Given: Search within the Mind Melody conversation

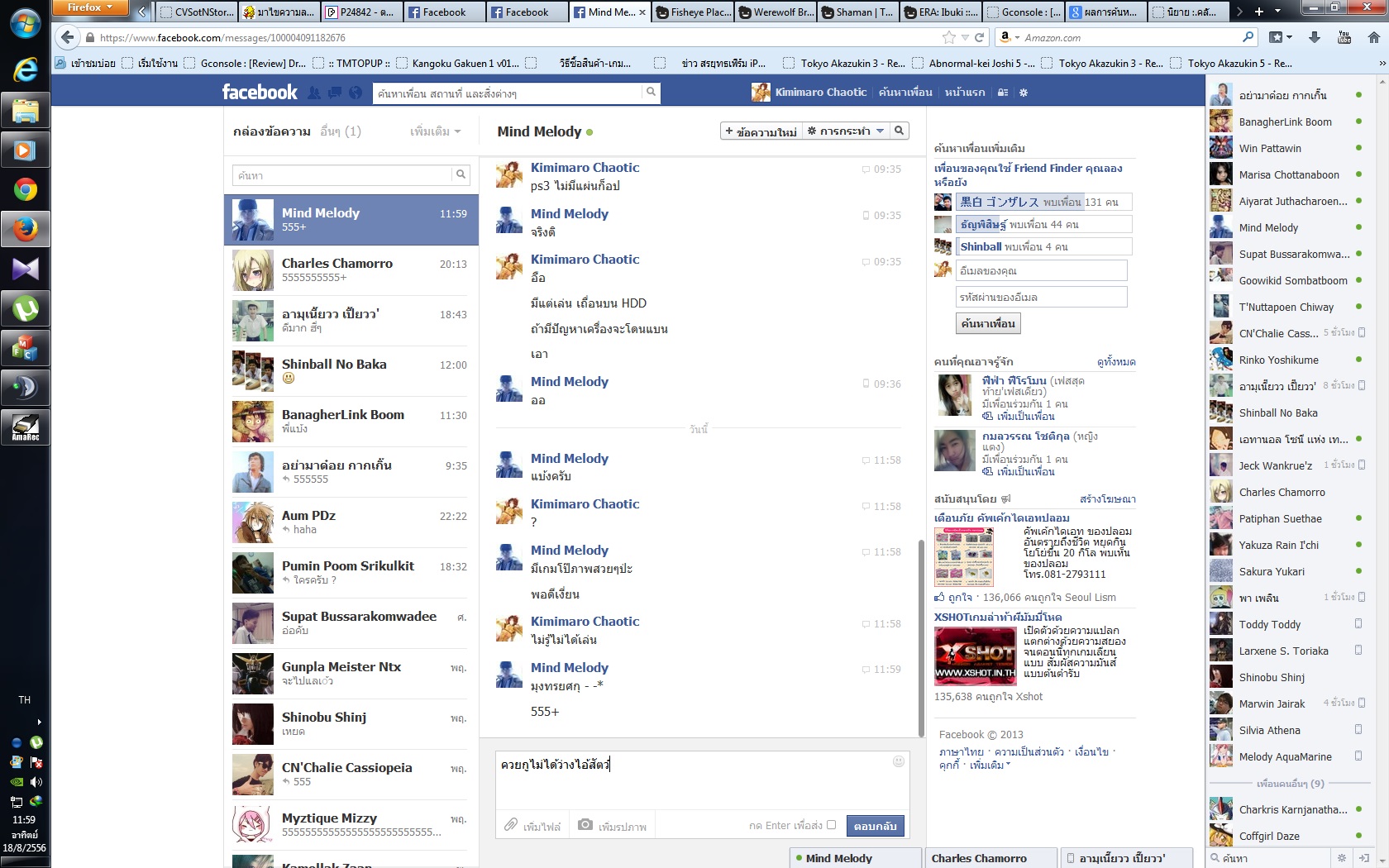Looking at the screenshot, I should [900, 131].
